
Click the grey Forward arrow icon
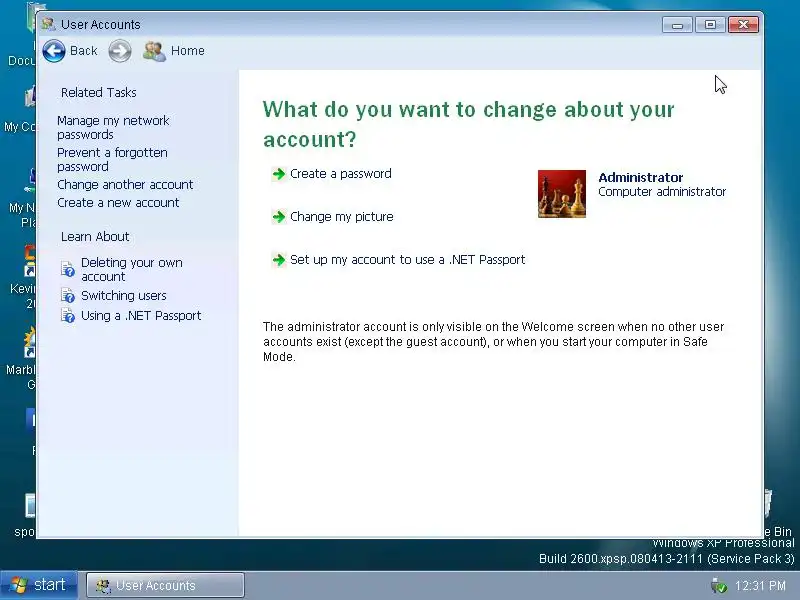pos(120,51)
